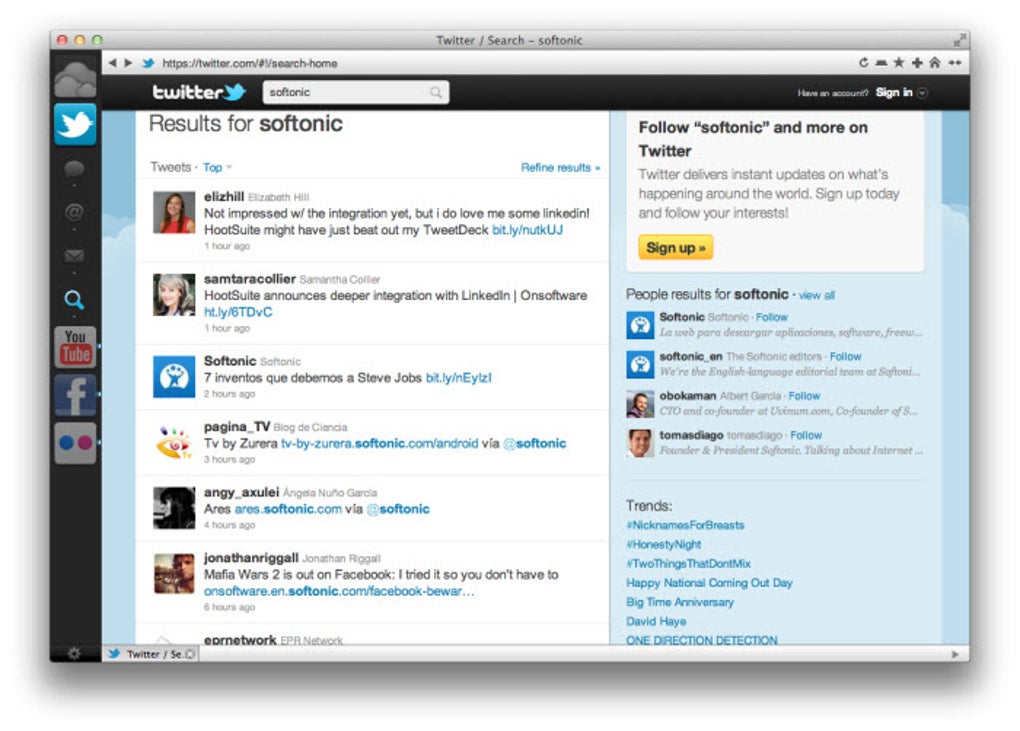This screenshot has height=731, width=1020.
Task: Click the home toolbar icon
Action: 935,62
